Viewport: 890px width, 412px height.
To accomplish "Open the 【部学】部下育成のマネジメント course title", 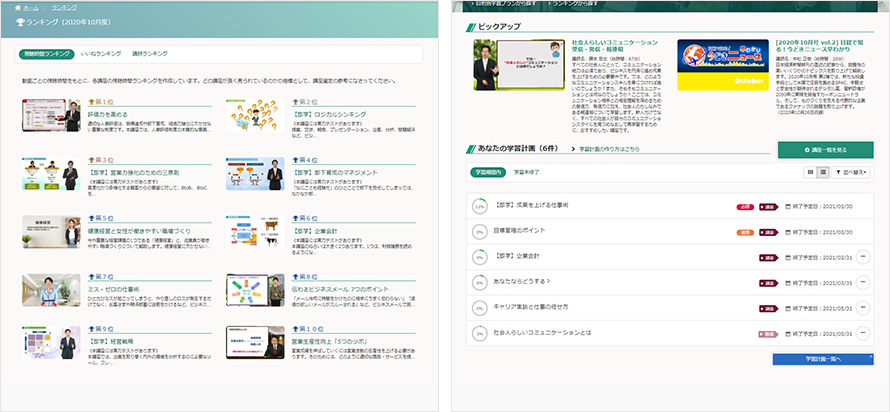I will [x=335, y=172].
